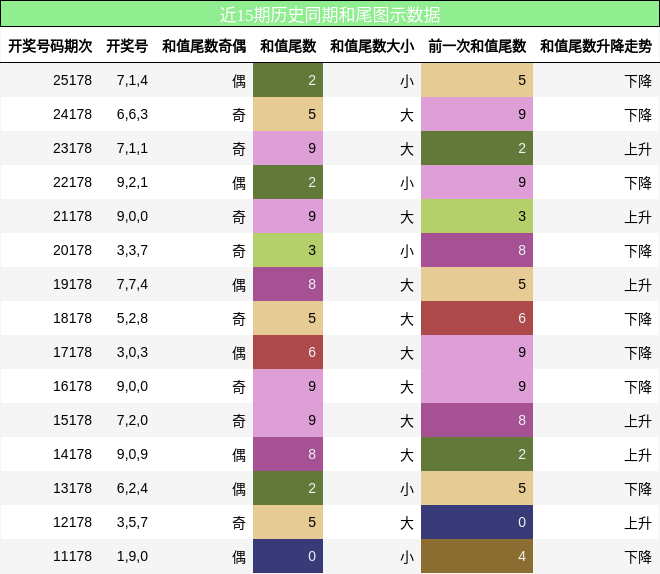The height and width of the screenshot is (574, 660).
Task: Click 下降 trend in row 11178
Action: click(638, 557)
